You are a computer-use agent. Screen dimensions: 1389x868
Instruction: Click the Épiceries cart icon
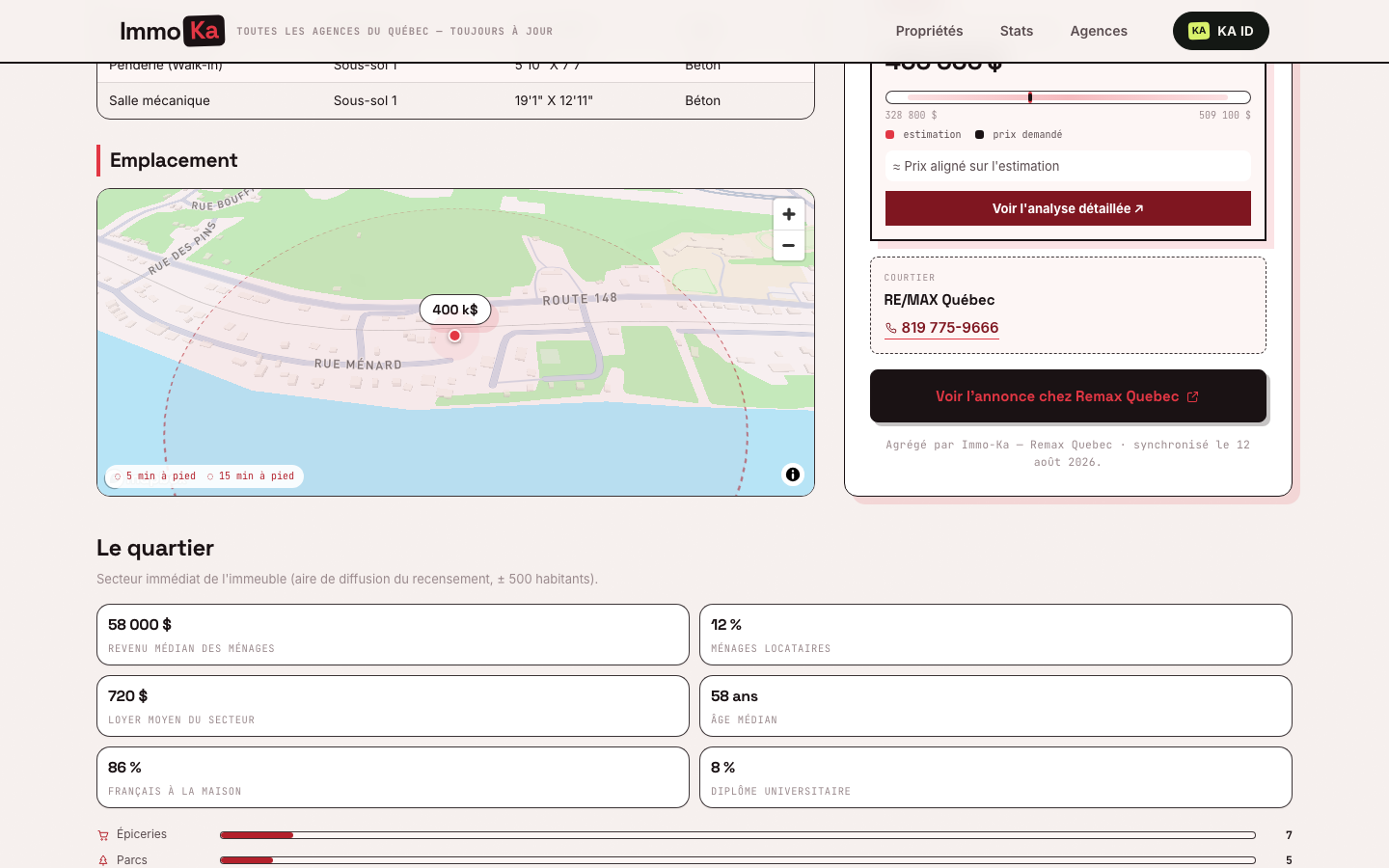click(x=103, y=835)
